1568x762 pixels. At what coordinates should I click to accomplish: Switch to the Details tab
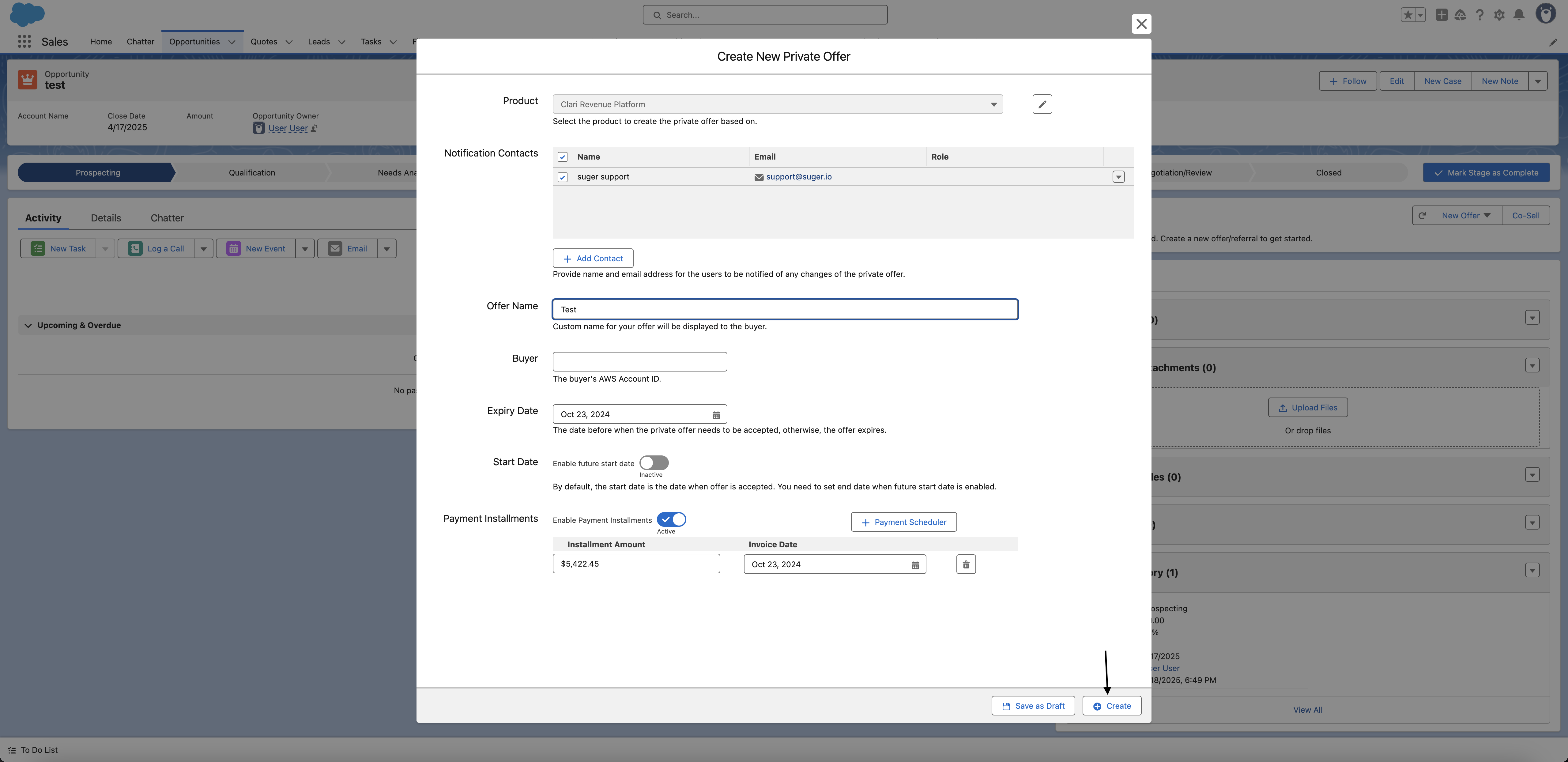[x=106, y=218]
